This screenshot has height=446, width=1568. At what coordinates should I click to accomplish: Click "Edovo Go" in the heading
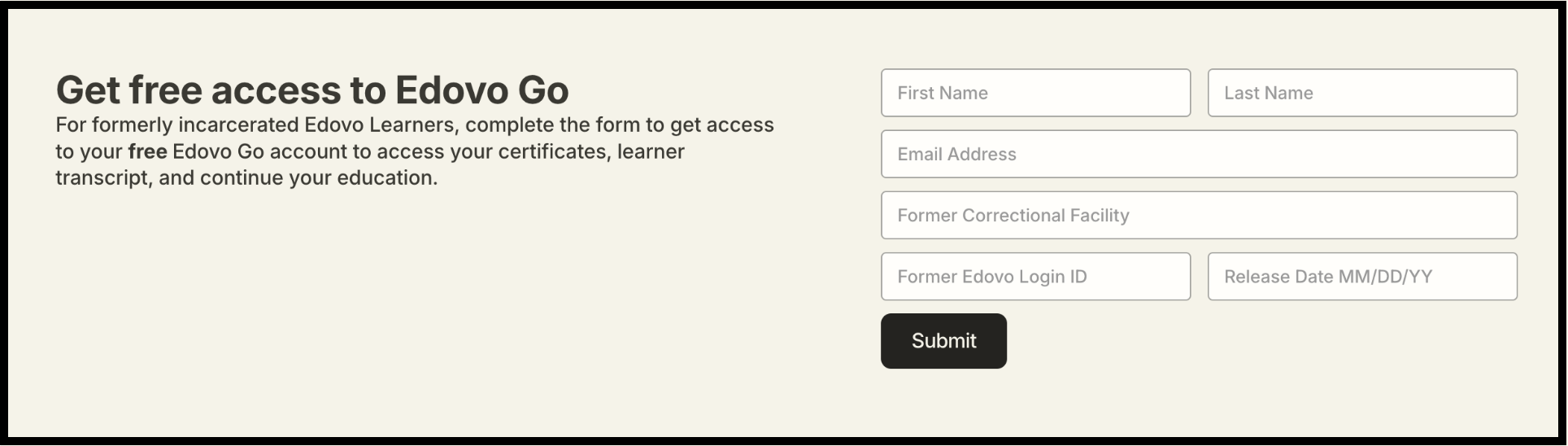(481, 90)
